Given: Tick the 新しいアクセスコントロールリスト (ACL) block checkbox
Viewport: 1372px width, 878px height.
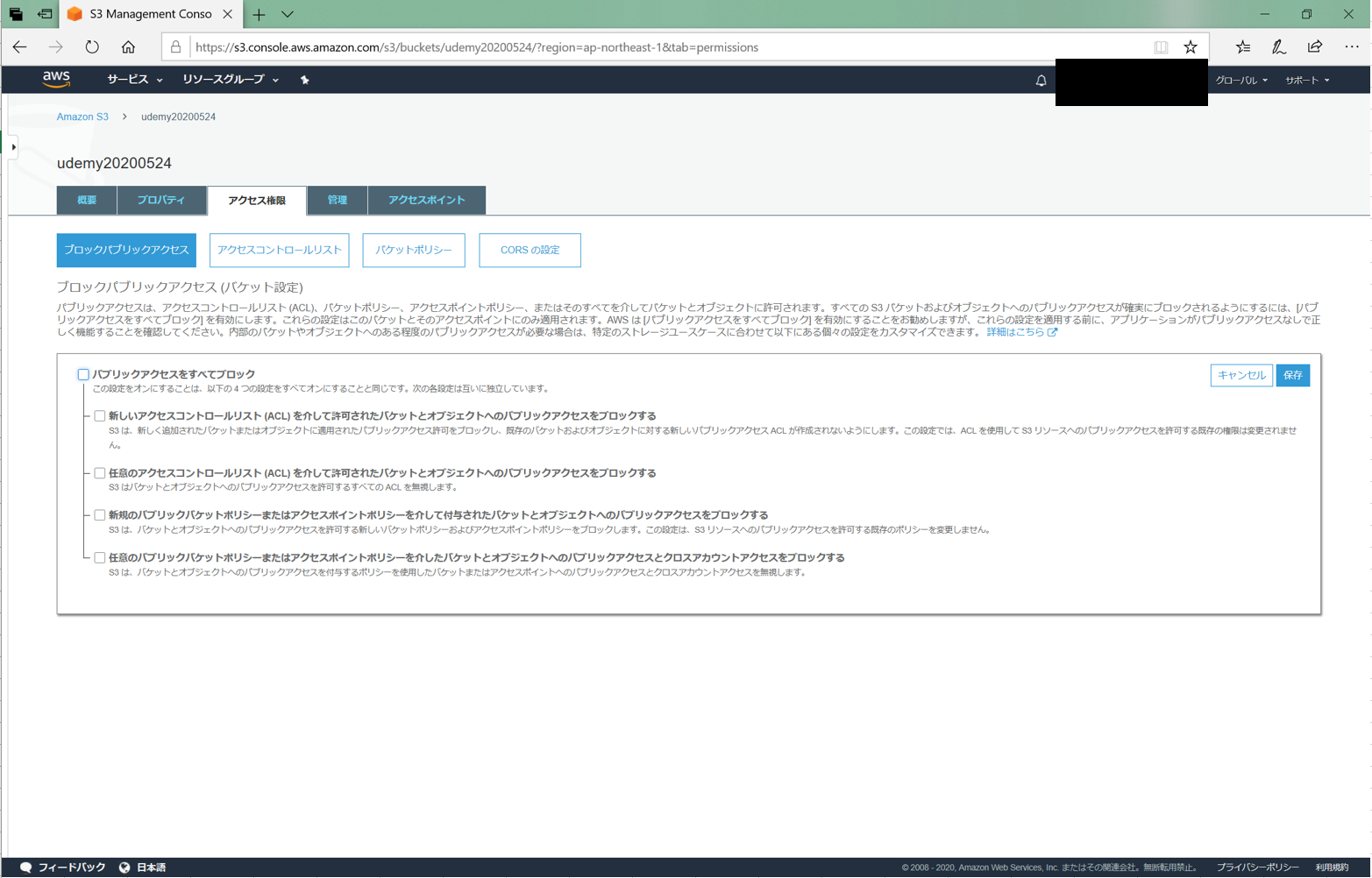Looking at the screenshot, I should pyautogui.click(x=100, y=416).
